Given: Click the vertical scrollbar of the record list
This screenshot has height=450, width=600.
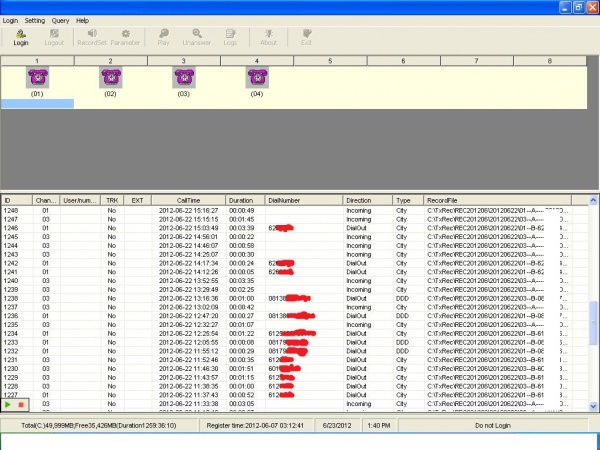Looking at the screenshot, I should pos(593,320).
